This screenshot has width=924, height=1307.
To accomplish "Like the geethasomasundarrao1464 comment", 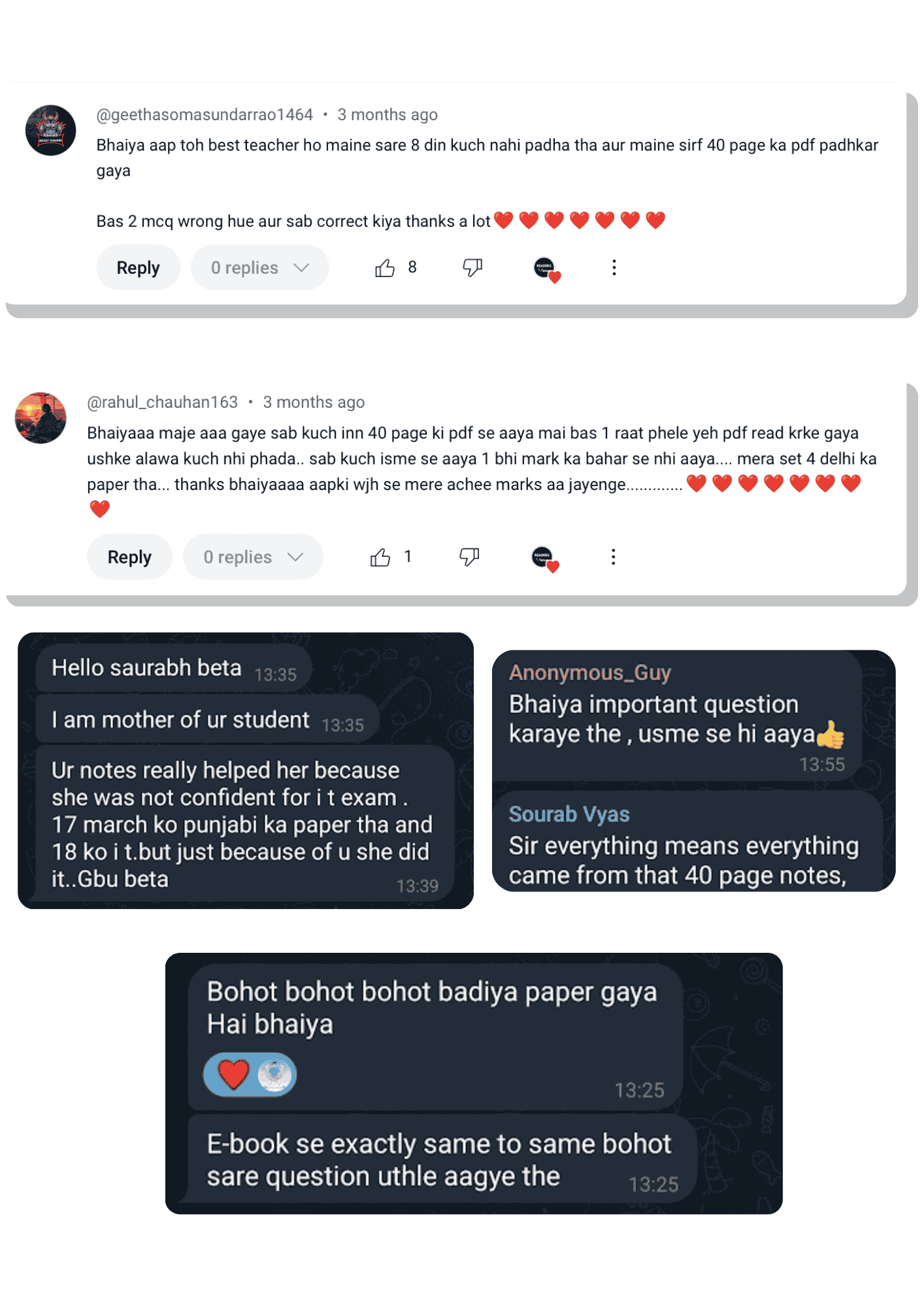I will pyautogui.click(x=385, y=268).
